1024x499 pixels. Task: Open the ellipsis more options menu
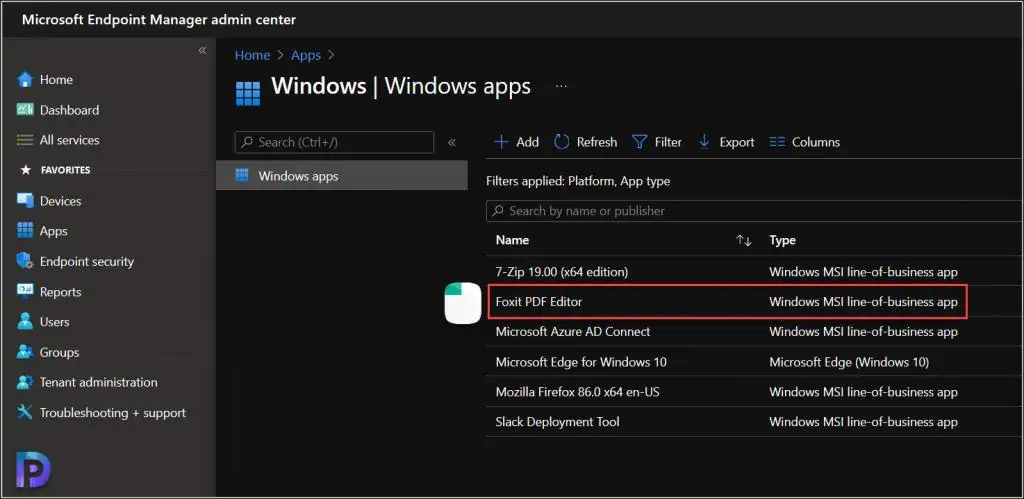pos(561,86)
